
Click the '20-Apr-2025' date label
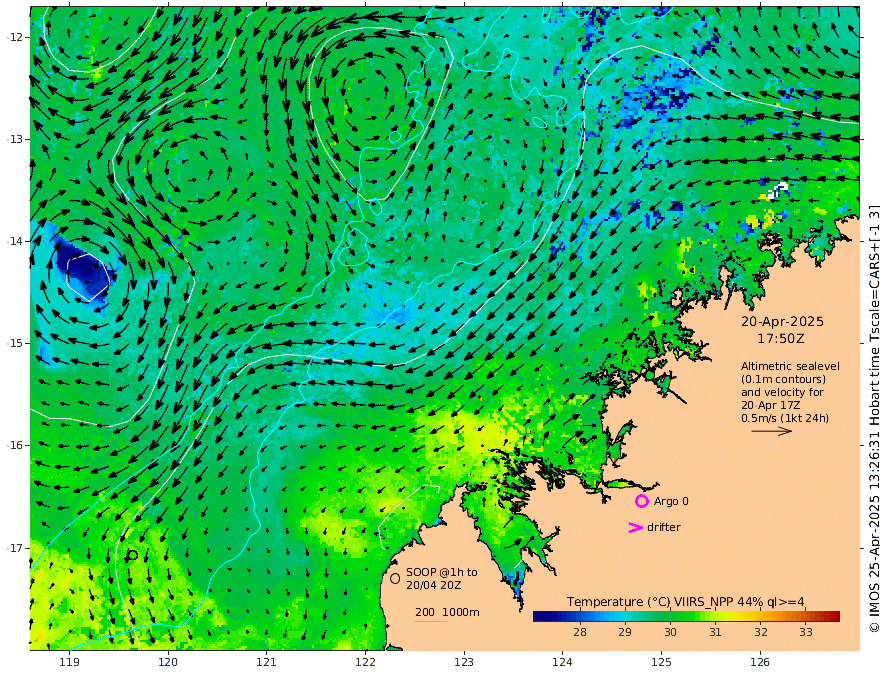coord(782,322)
